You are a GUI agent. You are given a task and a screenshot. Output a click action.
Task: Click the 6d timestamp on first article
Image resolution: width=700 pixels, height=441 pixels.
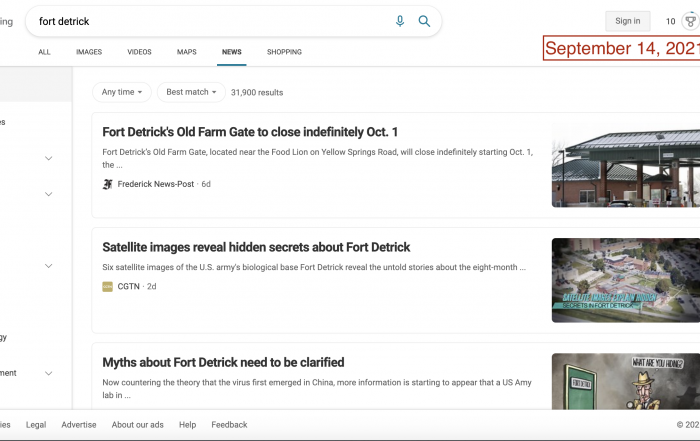coord(206,184)
